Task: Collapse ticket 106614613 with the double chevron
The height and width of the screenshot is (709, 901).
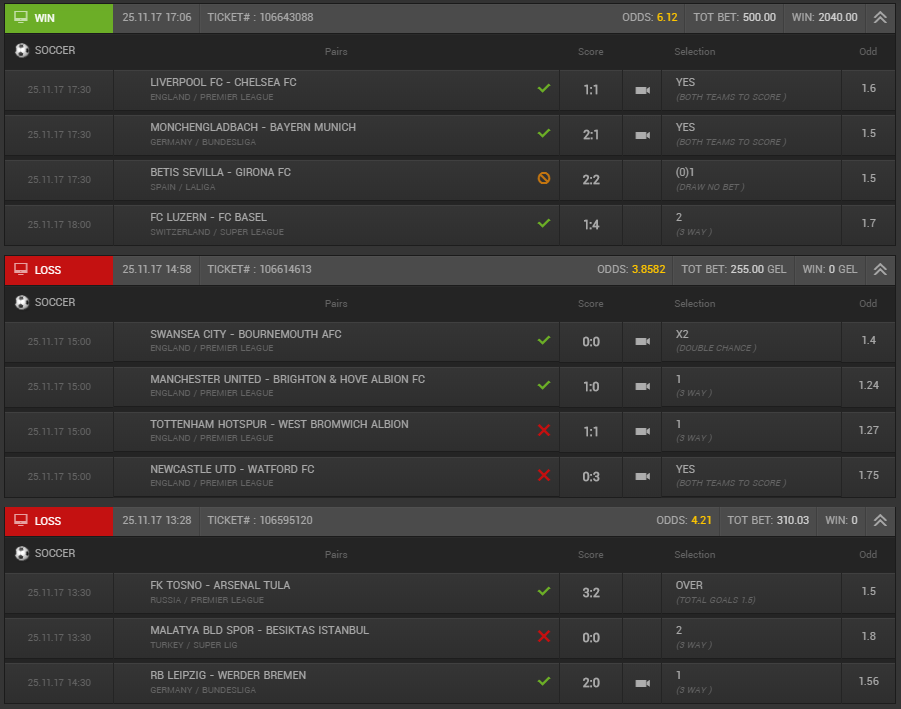Action: pyautogui.click(x=880, y=269)
